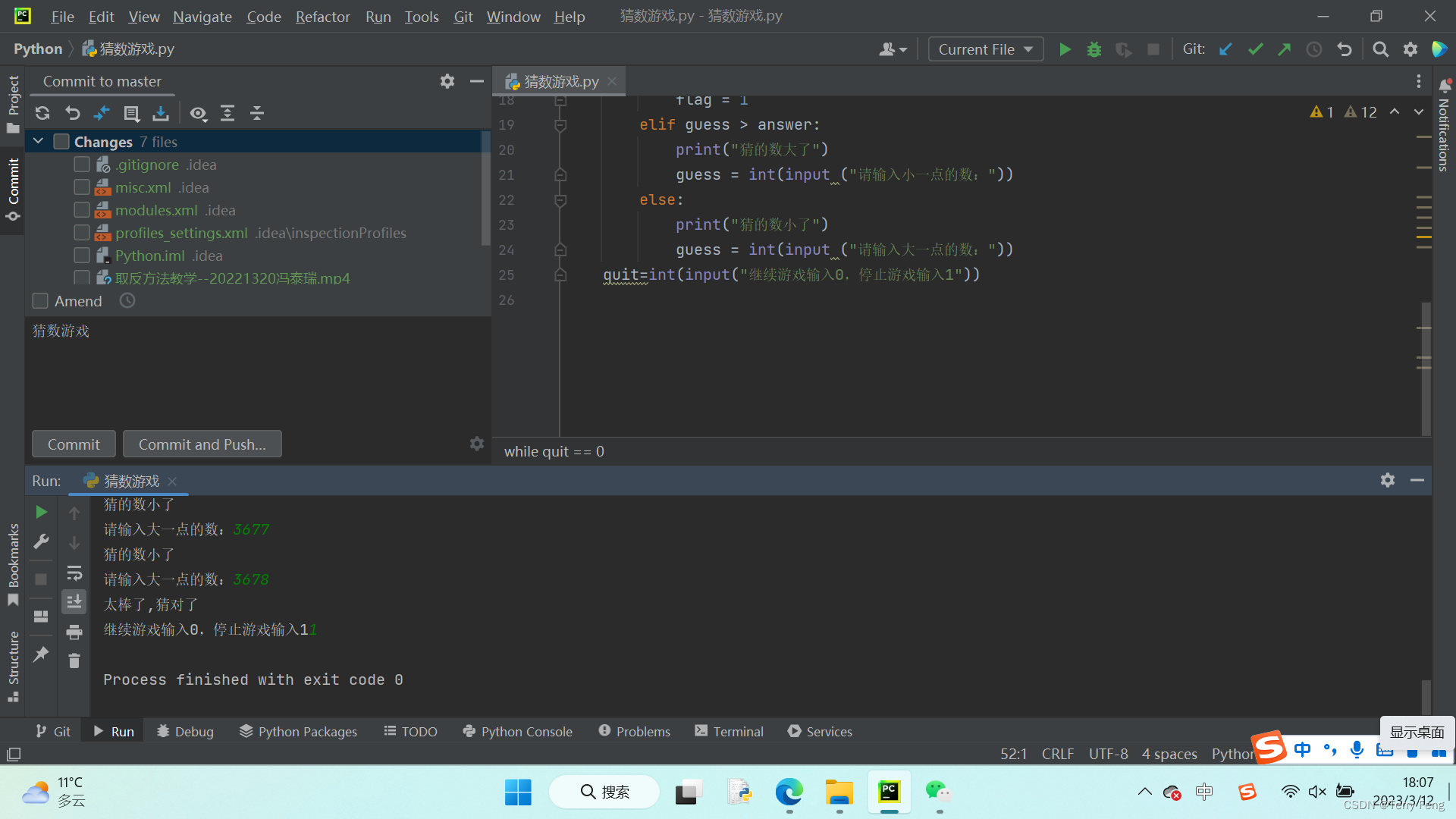Image resolution: width=1456 pixels, height=819 pixels.
Task: Pin the Run tab with the pin icon
Action: [42, 654]
